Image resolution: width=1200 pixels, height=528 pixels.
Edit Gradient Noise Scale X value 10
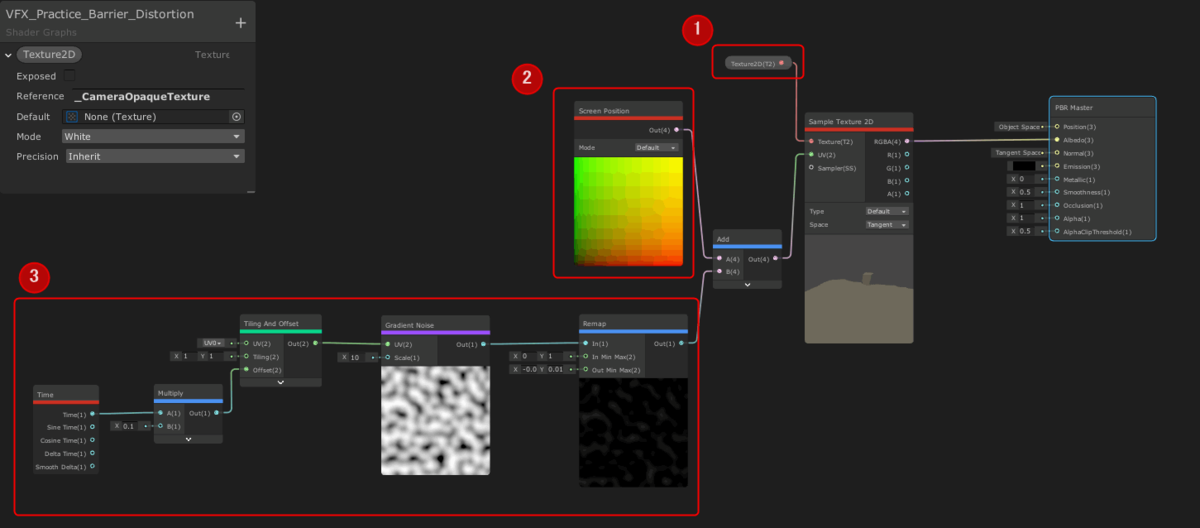pyautogui.click(x=357, y=357)
